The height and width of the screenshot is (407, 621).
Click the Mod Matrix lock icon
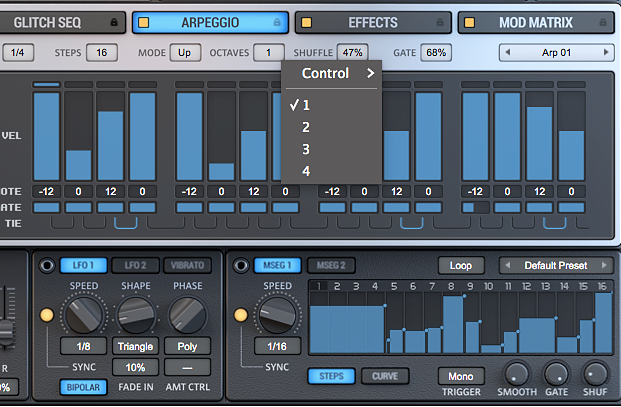point(603,22)
